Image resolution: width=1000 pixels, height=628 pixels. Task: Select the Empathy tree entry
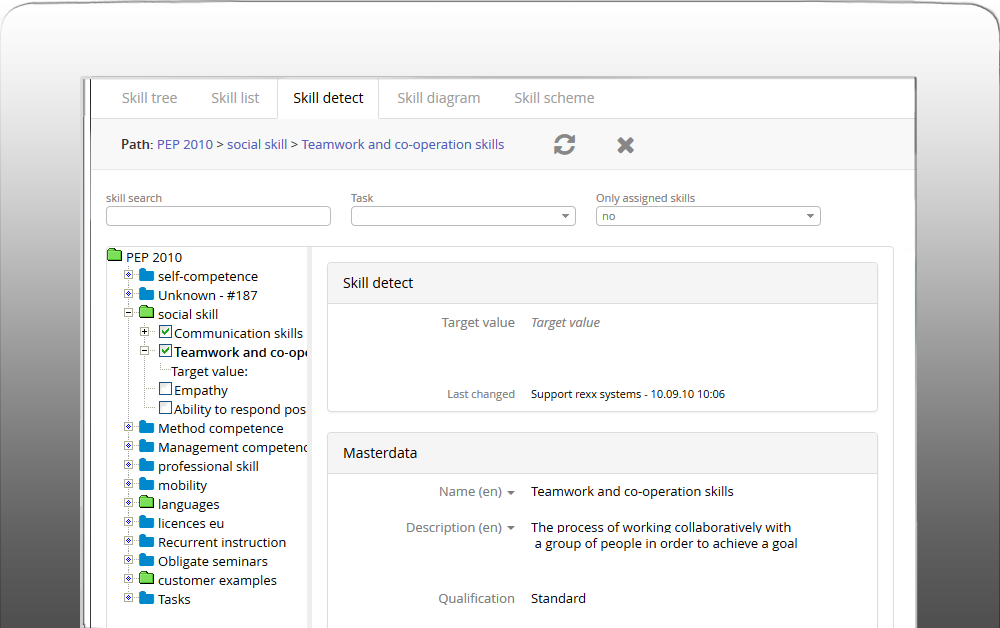coord(201,390)
